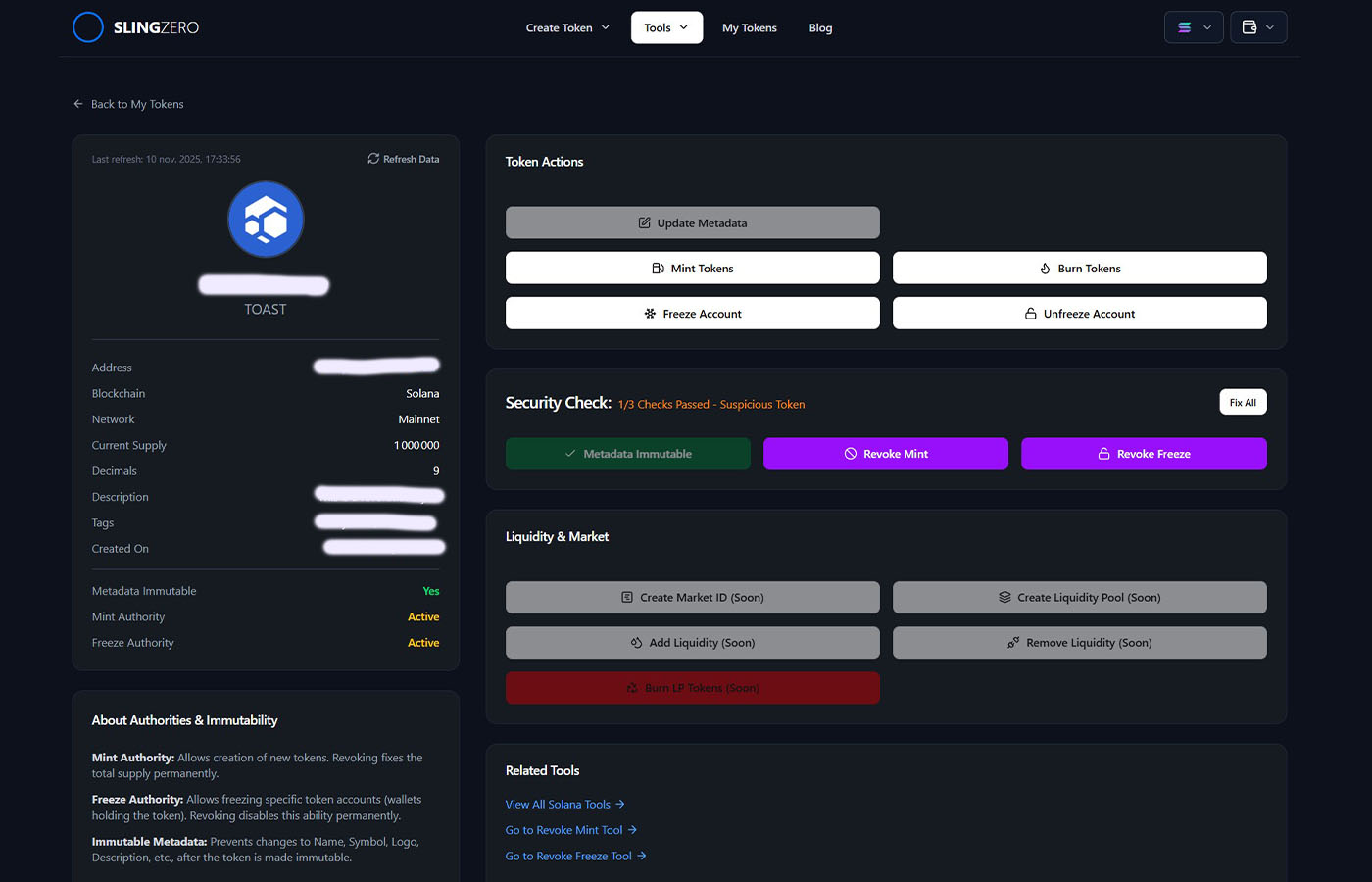
Task: Open the wallet dropdown chevron
Action: point(1270,26)
